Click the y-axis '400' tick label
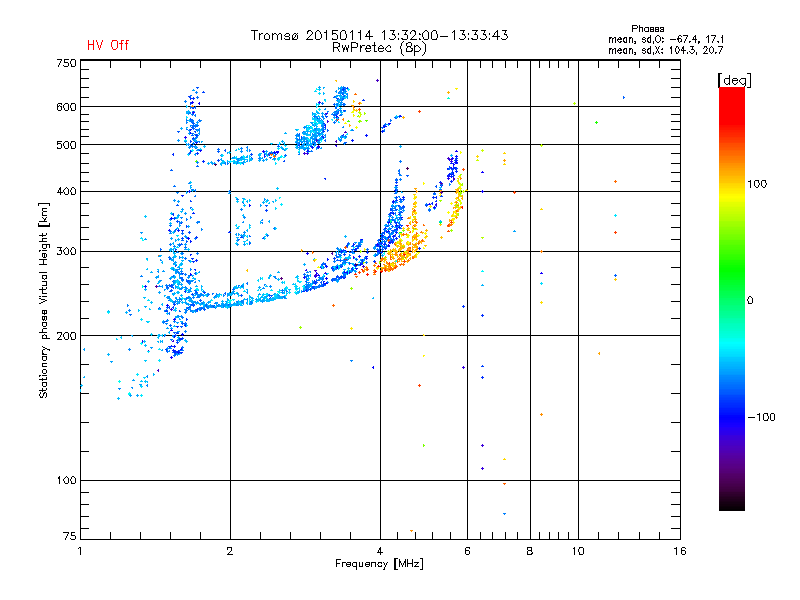 tap(66, 192)
